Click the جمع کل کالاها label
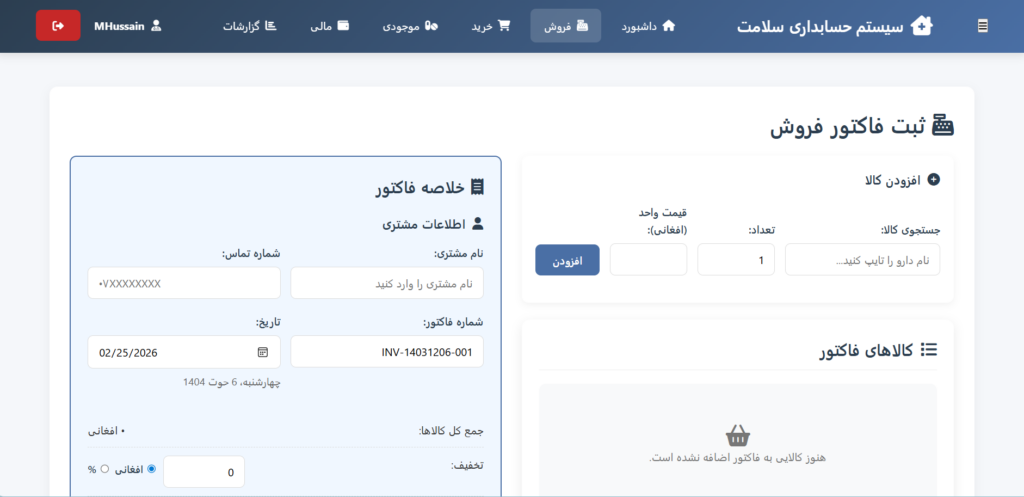 pos(451,431)
